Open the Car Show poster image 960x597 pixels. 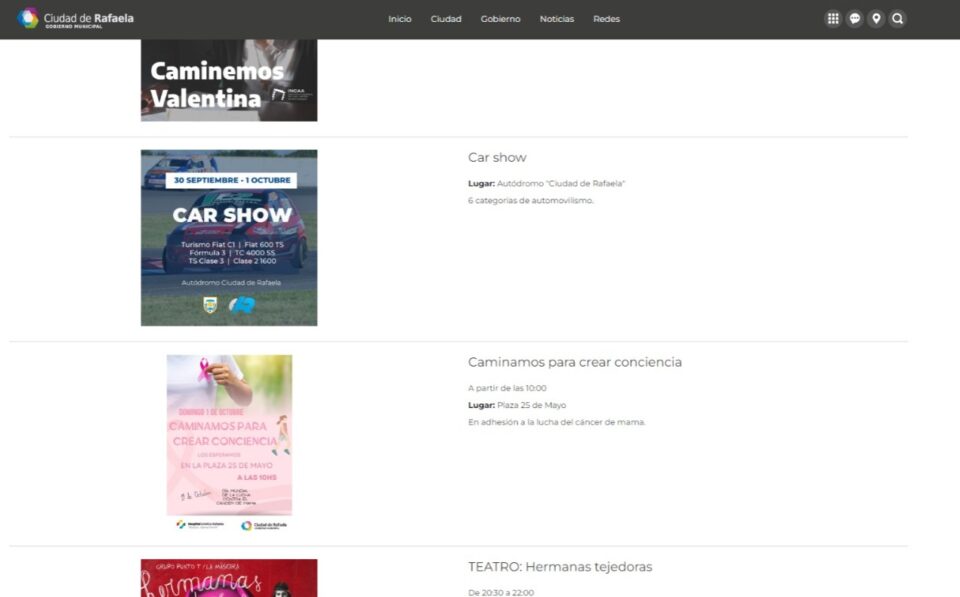[x=229, y=238]
